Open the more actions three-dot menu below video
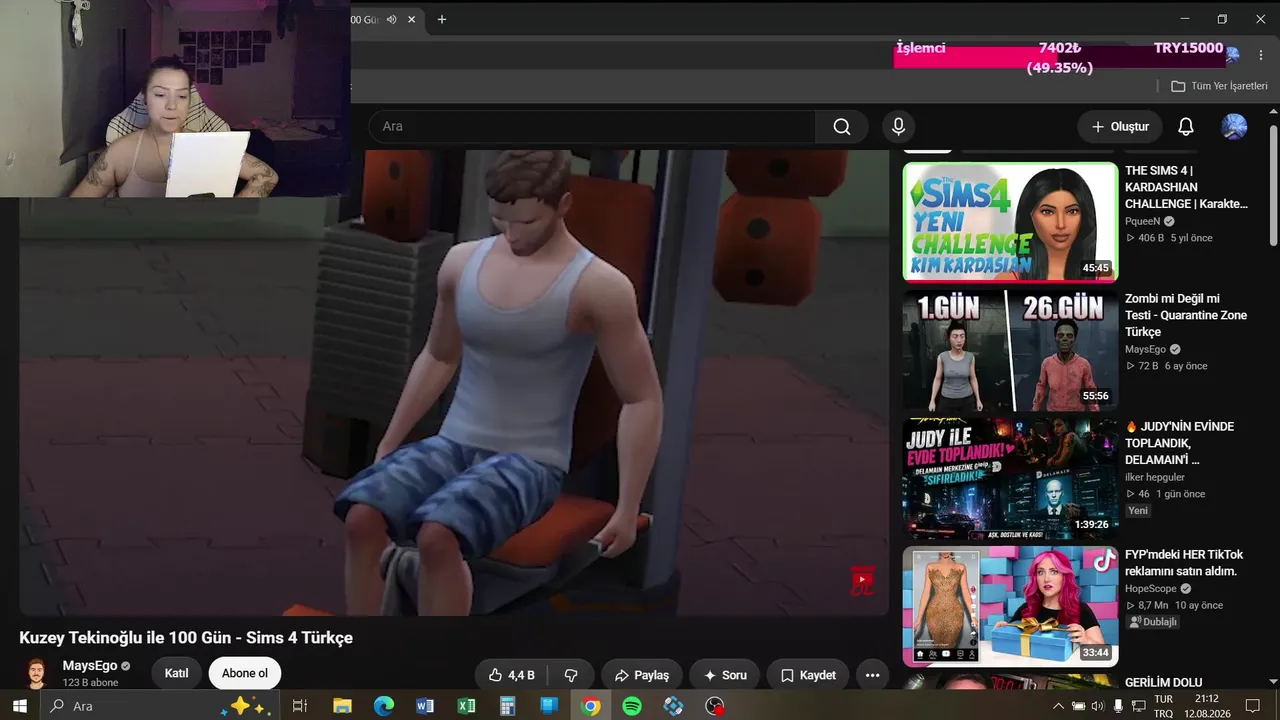The image size is (1280, 720). [872, 675]
